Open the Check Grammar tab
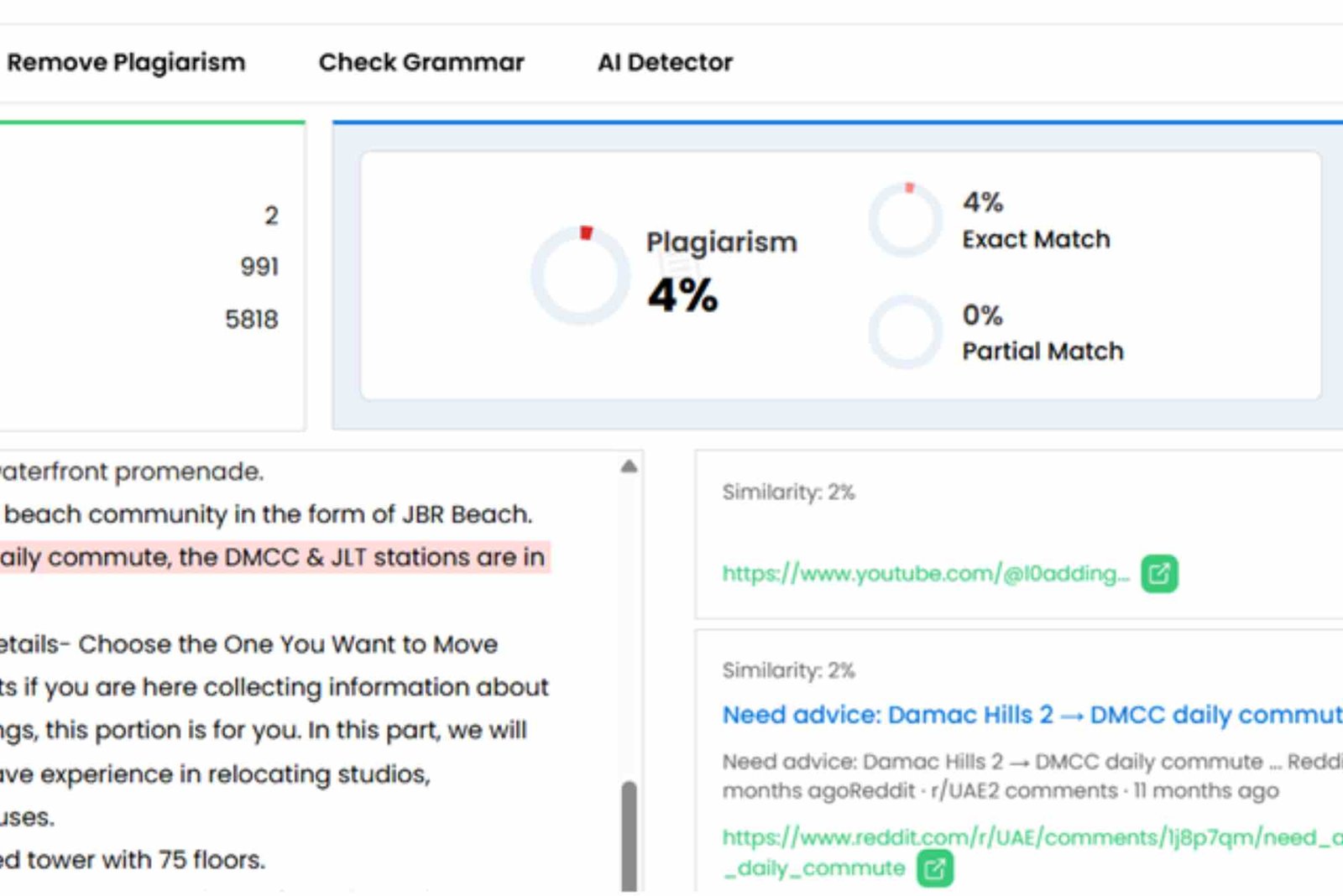The width and height of the screenshot is (1343, 896). (x=421, y=62)
